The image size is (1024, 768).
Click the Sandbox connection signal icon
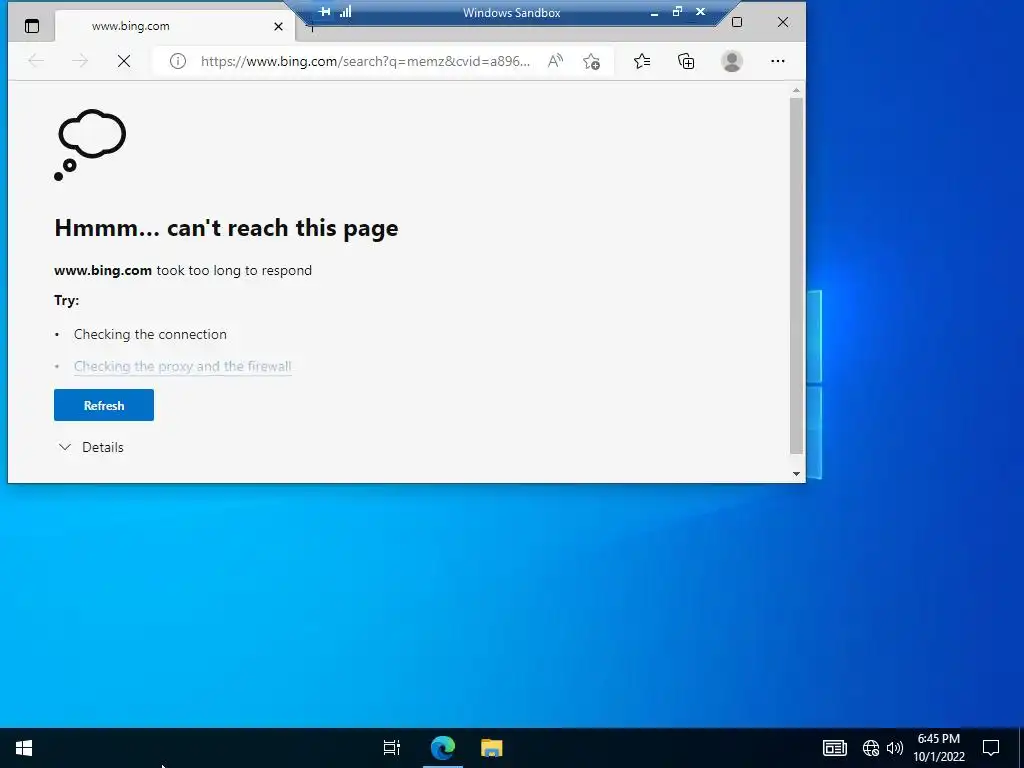click(x=345, y=12)
